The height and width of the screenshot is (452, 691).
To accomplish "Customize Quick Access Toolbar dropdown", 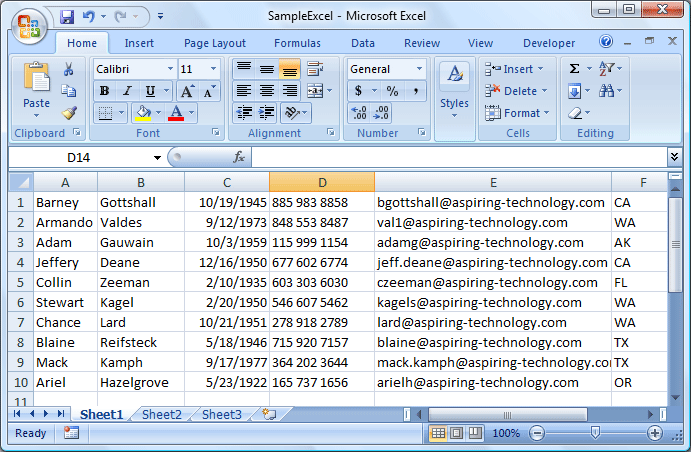I will (160, 16).
